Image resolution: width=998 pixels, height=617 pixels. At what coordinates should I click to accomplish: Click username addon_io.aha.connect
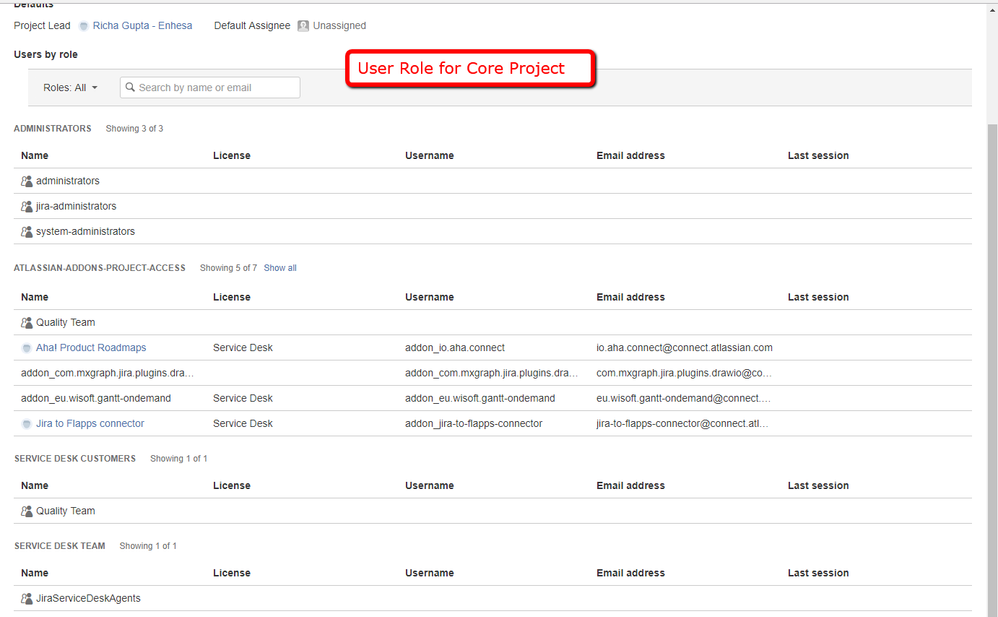[454, 348]
